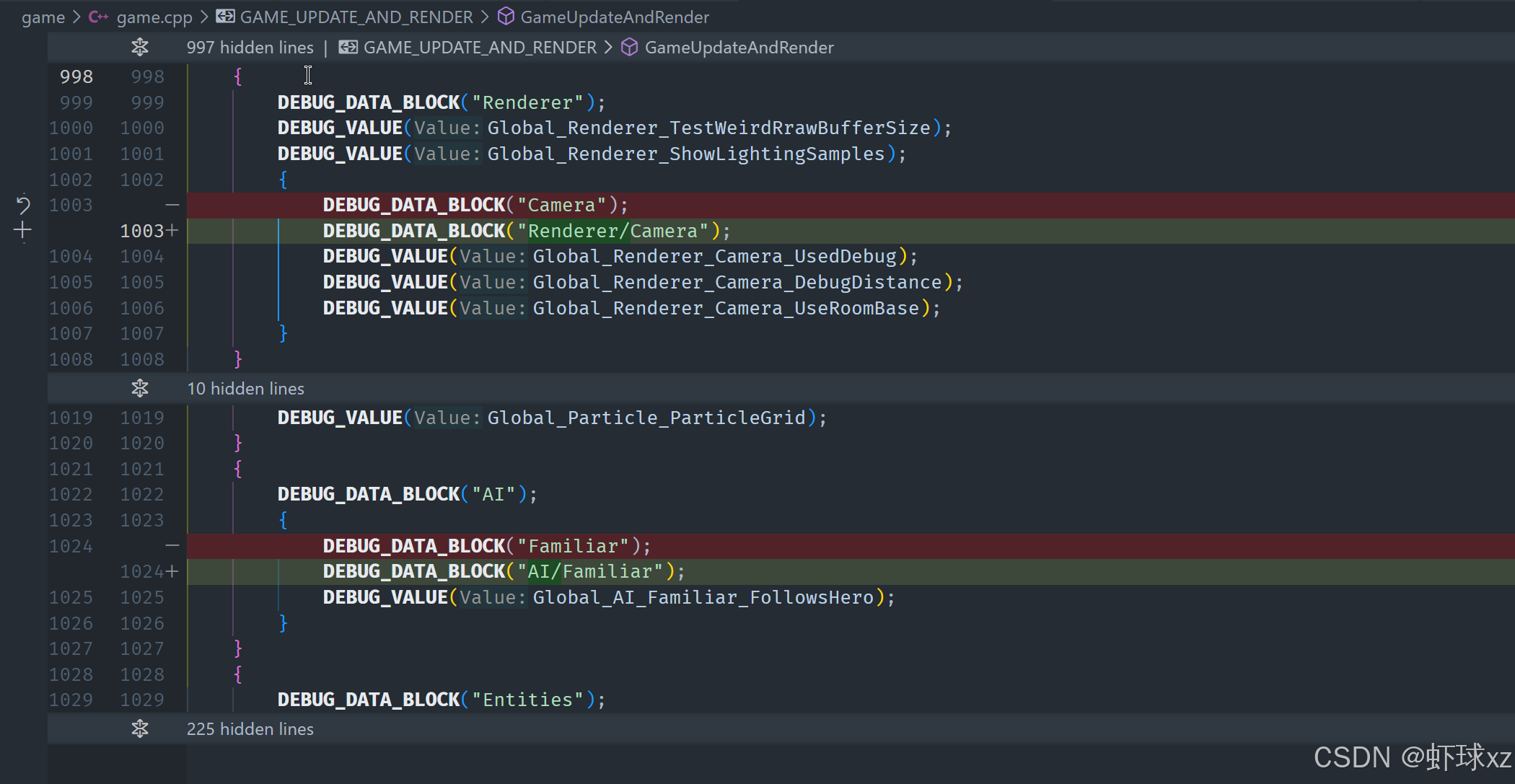This screenshot has height=784, width=1515.
Task: Expand the 997 hidden lines text
Action: pos(250,48)
